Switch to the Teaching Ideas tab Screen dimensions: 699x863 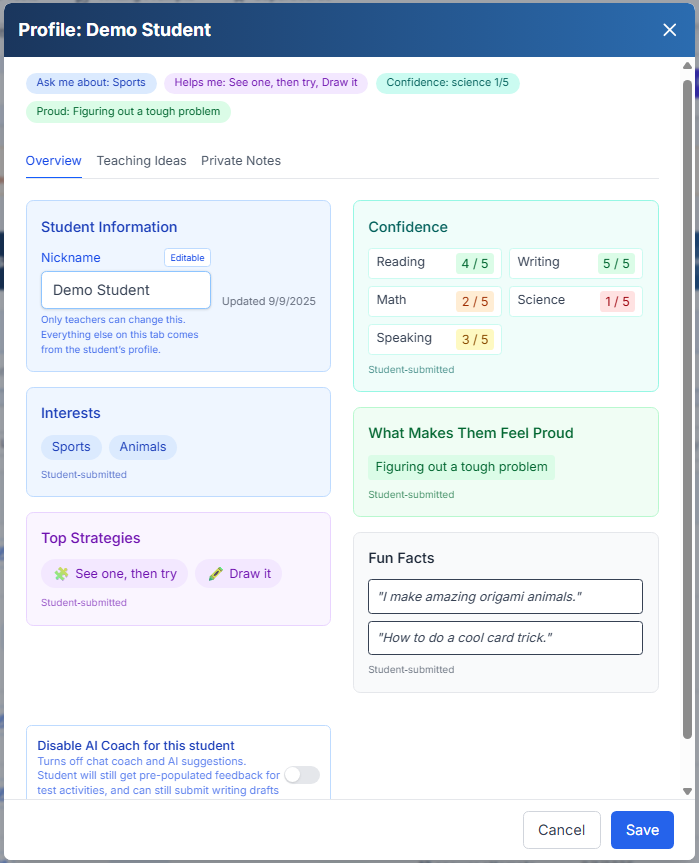tap(141, 161)
